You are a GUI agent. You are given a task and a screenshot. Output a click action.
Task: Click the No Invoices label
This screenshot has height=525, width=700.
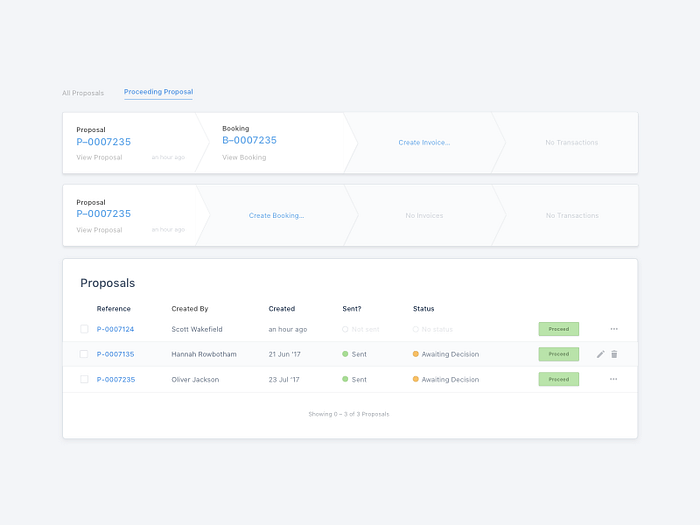click(x=424, y=216)
